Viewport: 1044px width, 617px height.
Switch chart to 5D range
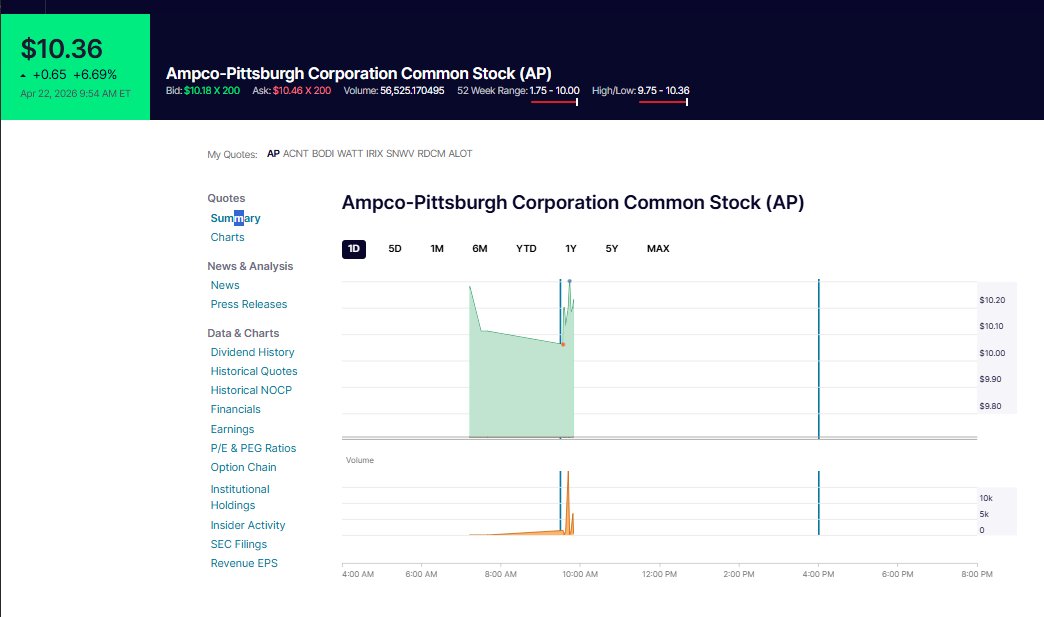[395, 249]
